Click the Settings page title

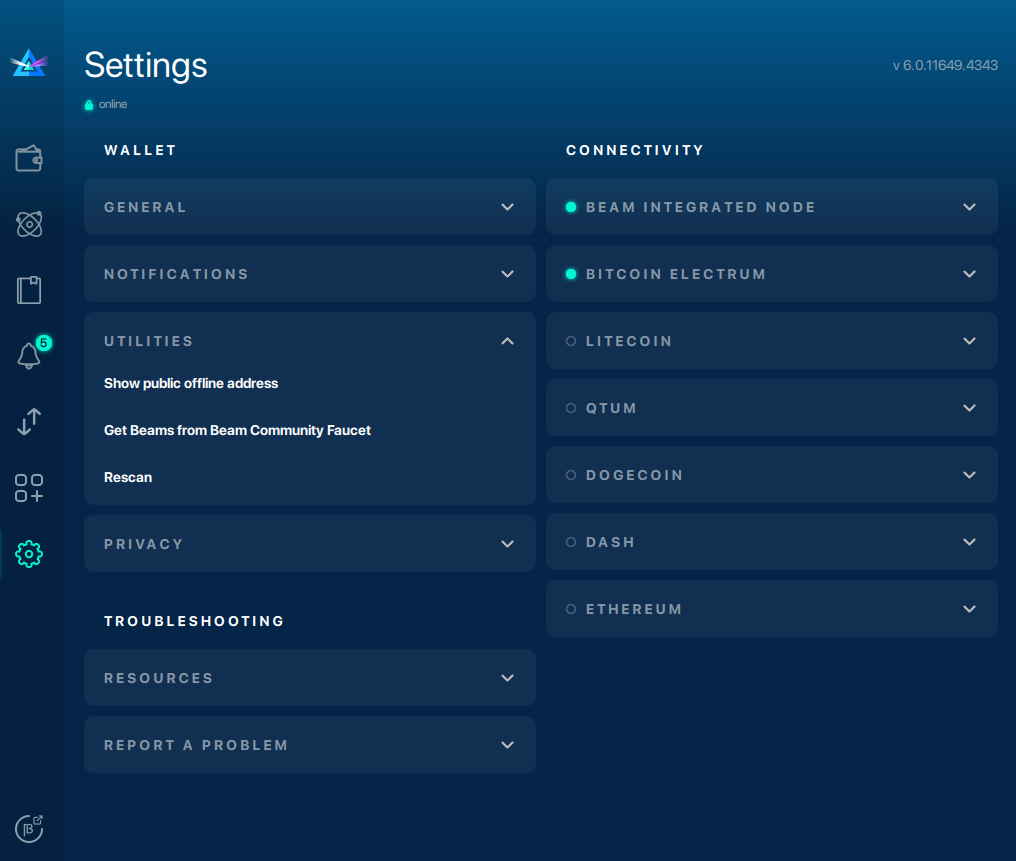146,65
